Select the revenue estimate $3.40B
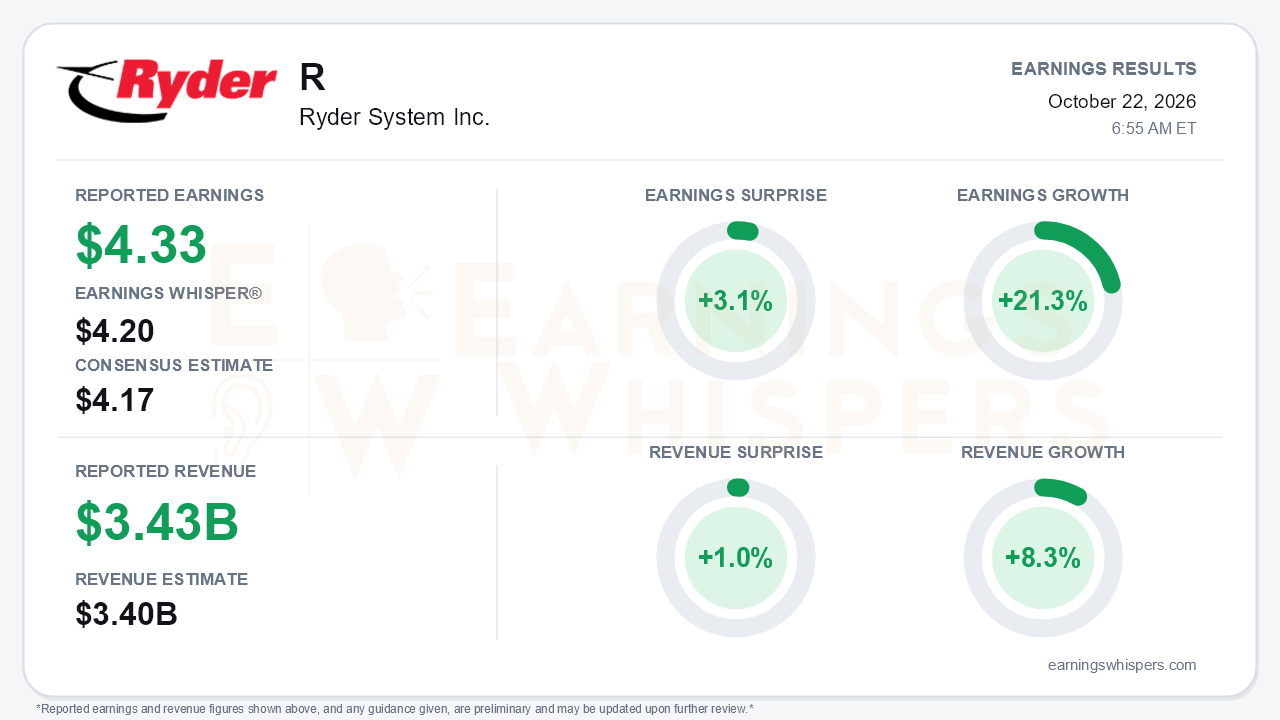 pyautogui.click(x=127, y=614)
